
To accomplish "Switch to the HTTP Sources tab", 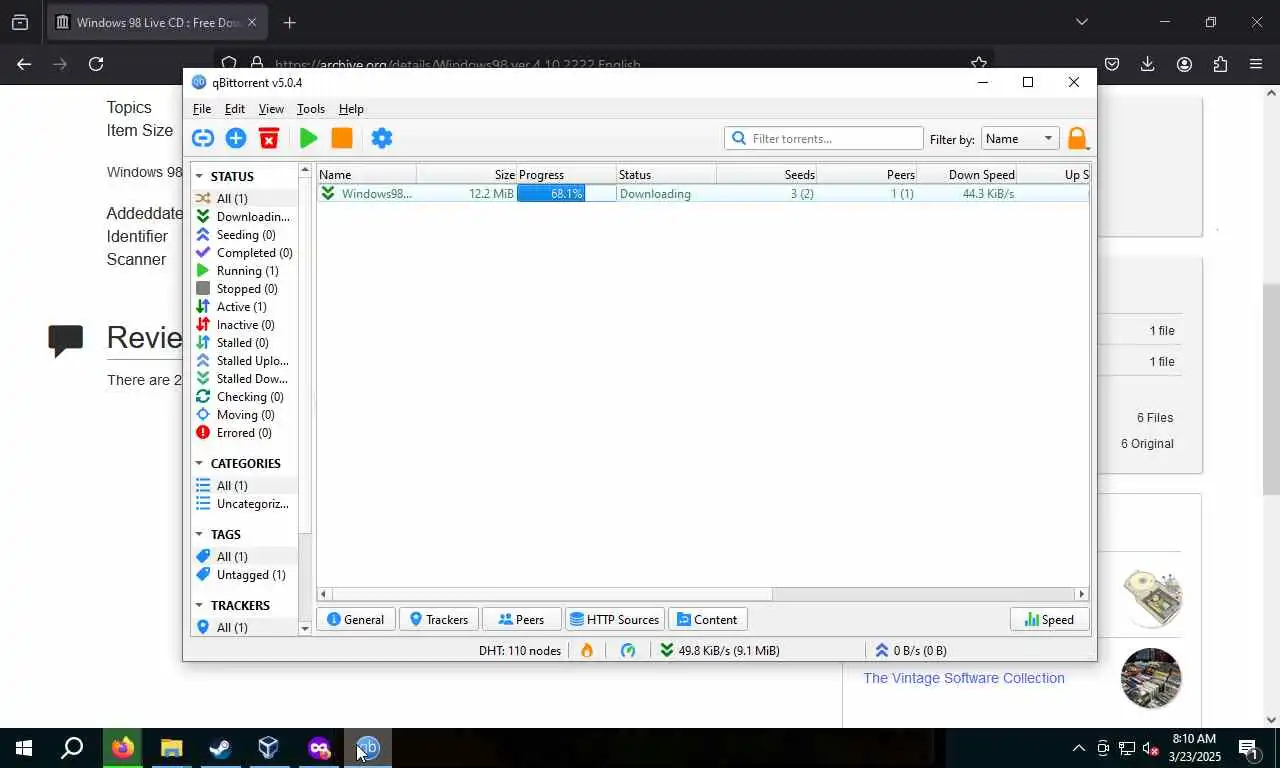I will 614,620.
